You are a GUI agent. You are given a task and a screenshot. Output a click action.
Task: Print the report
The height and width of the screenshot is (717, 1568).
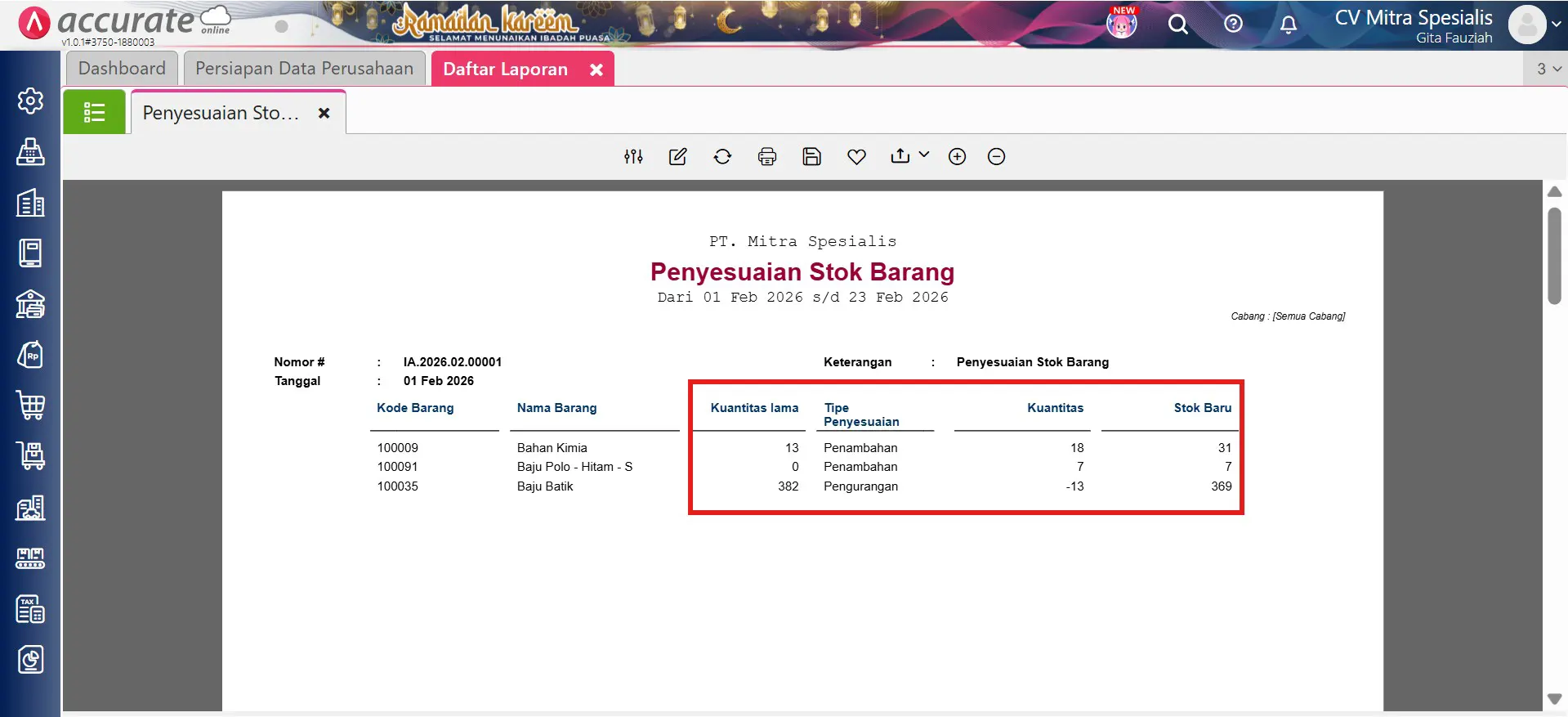click(767, 156)
